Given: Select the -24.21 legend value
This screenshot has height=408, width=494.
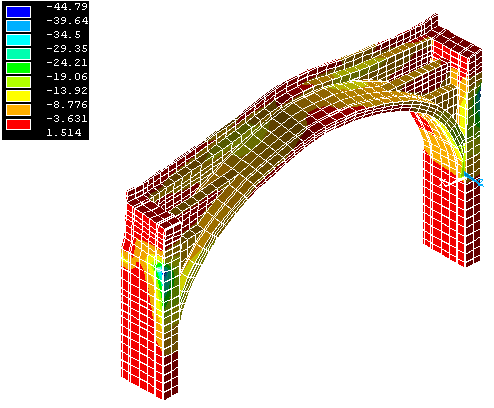Looking at the screenshot, I should click(x=67, y=63).
